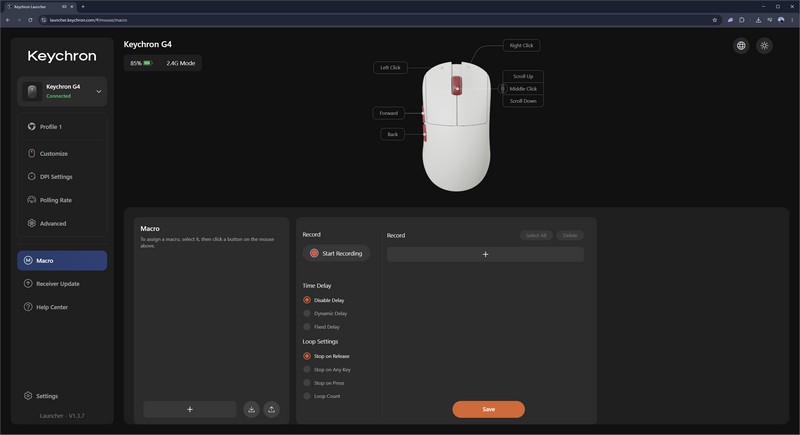This screenshot has width=800, height=435.
Task: Click the Right Click button label
Action: click(521, 45)
